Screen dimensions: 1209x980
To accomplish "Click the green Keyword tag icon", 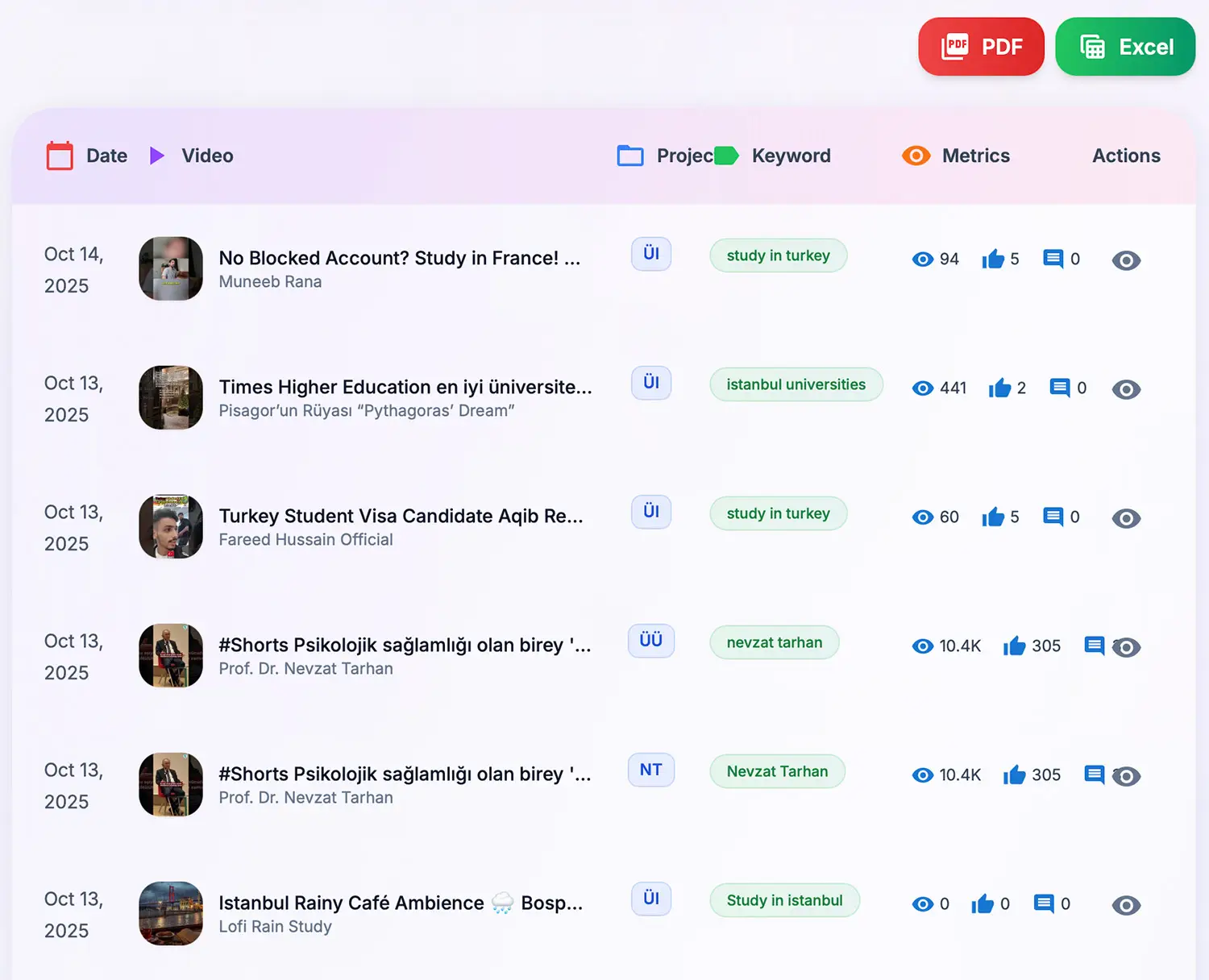I will click(726, 156).
